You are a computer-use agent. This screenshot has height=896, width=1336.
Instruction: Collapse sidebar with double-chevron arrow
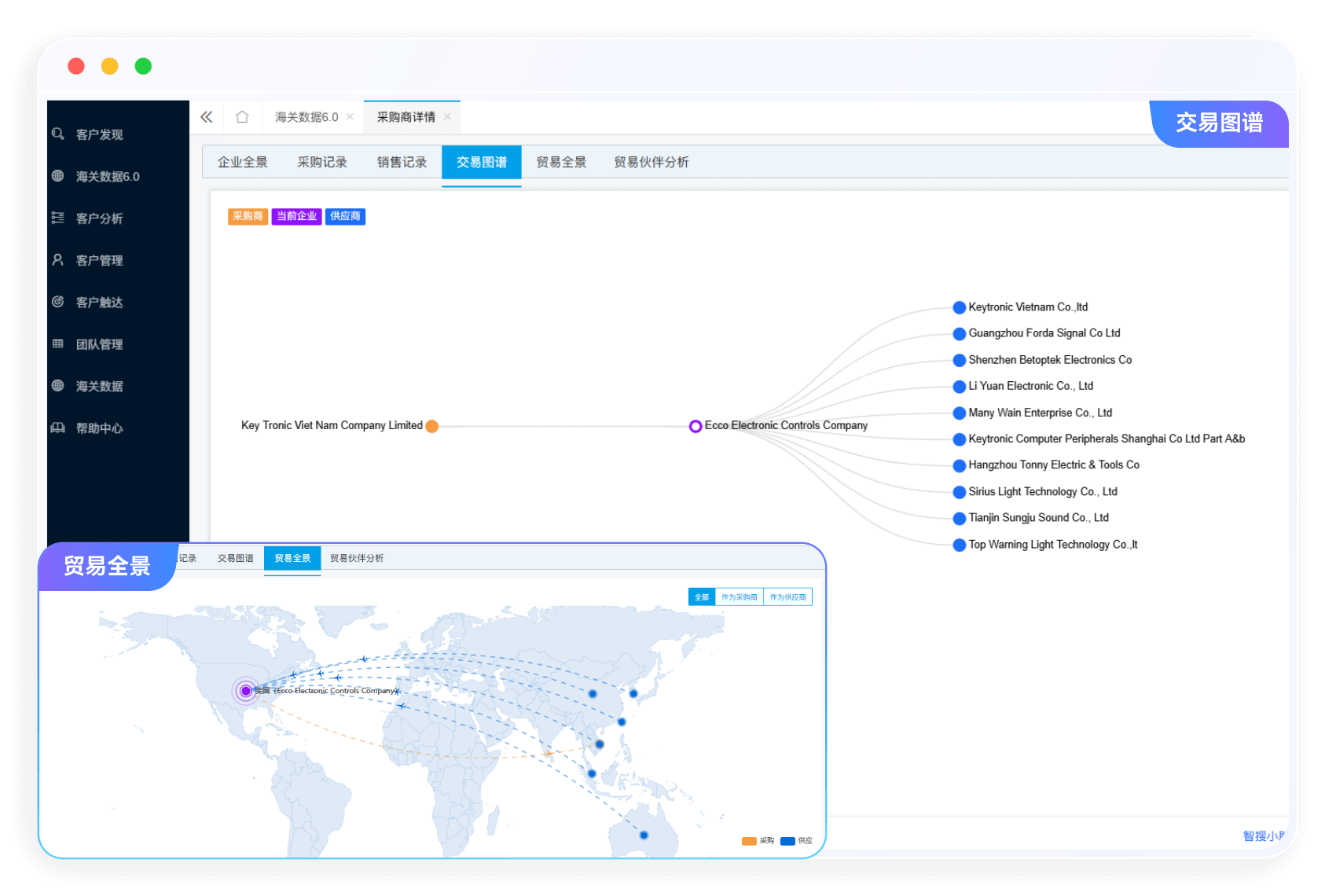tap(207, 117)
